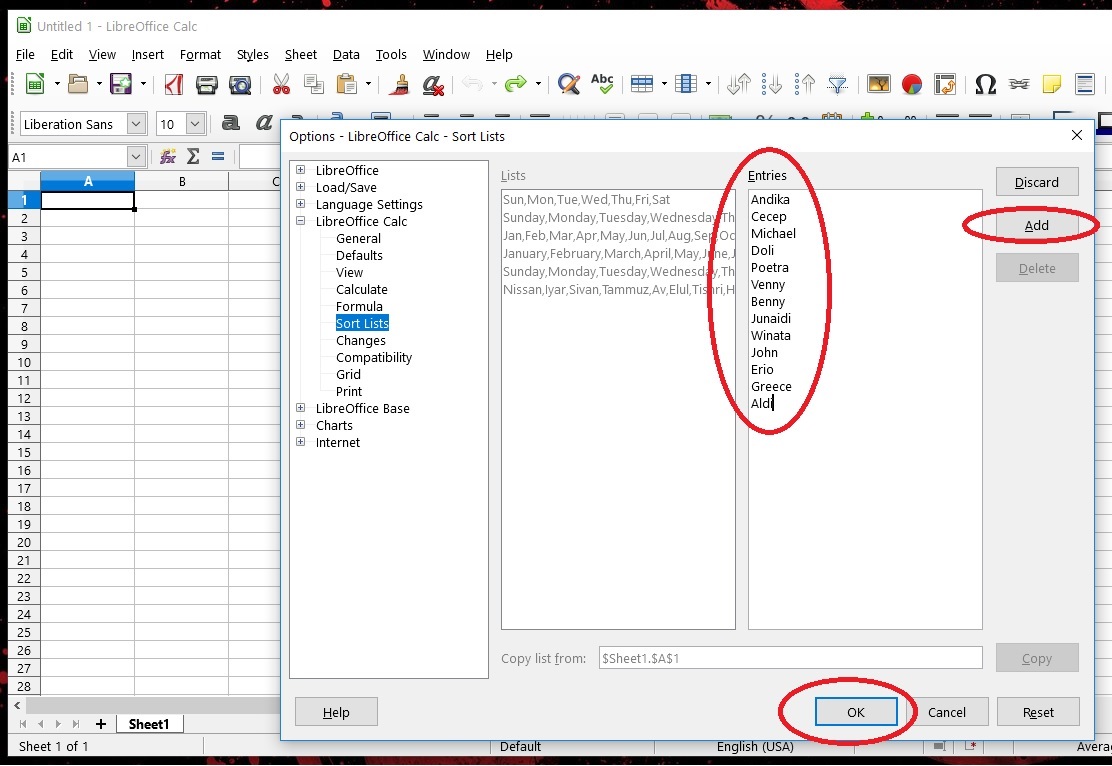Screen dimensions: 1112x766
Task: Open the Data menu
Action: (346, 55)
